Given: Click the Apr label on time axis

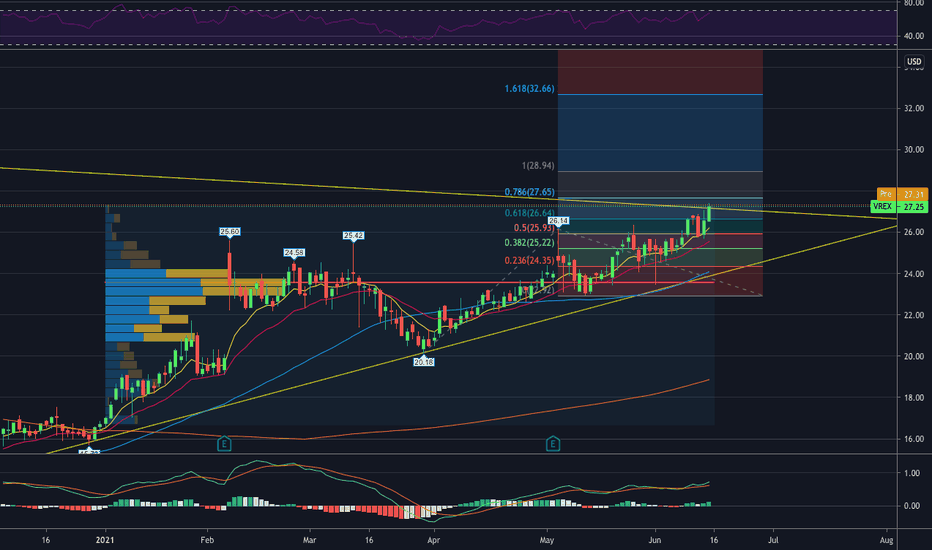Looking at the screenshot, I should tap(433, 540).
